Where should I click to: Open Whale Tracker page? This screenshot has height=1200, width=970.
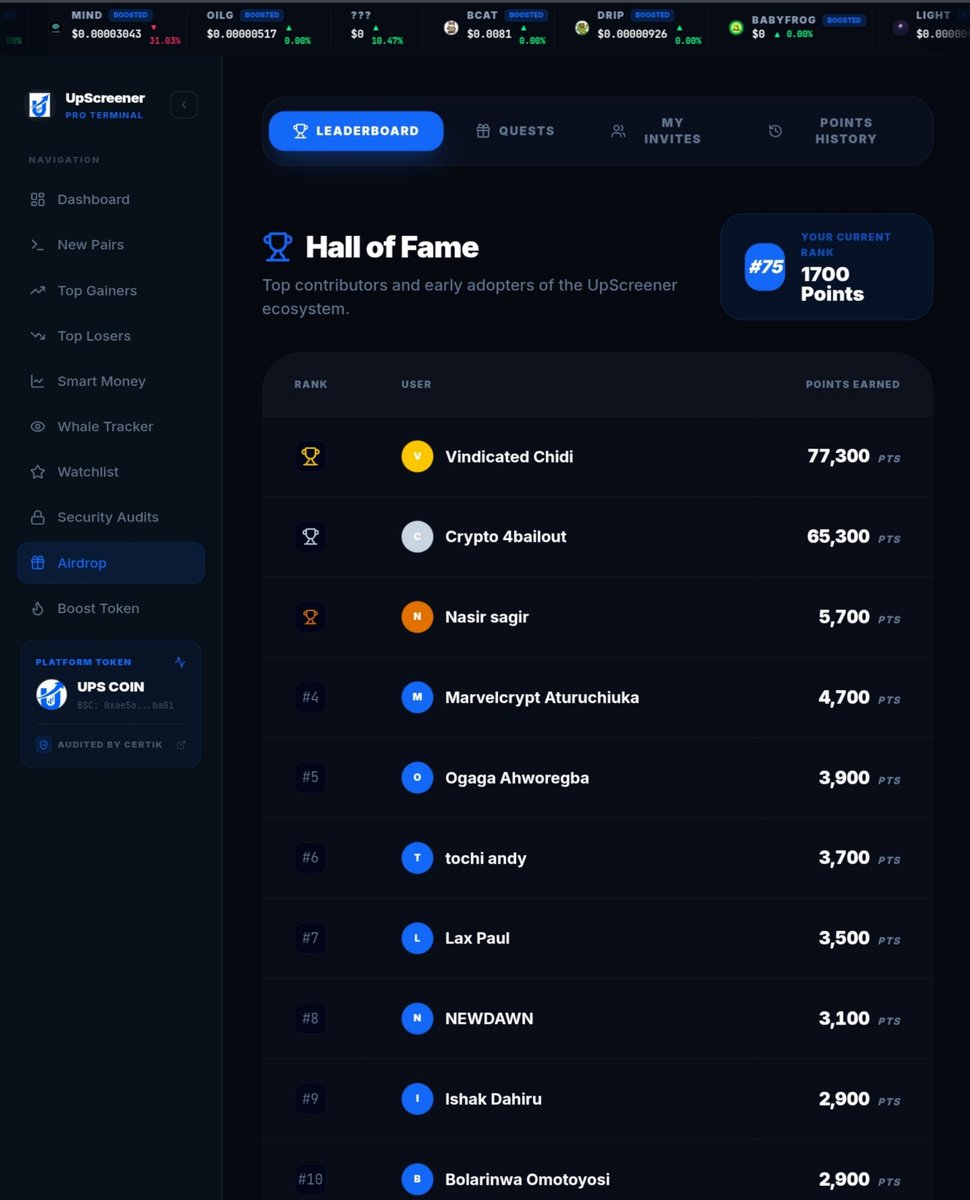pyautogui.click(x=110, y=426)
